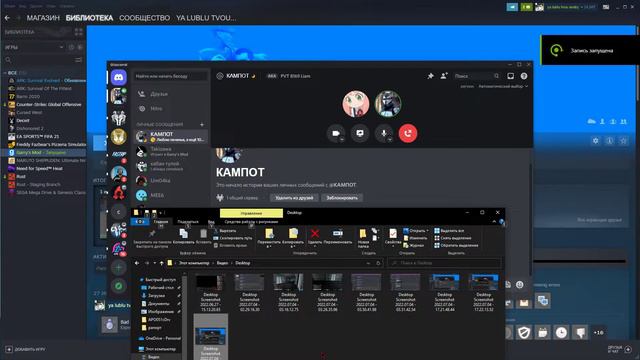Open Discord inbox icon

[x=510, y=76]
